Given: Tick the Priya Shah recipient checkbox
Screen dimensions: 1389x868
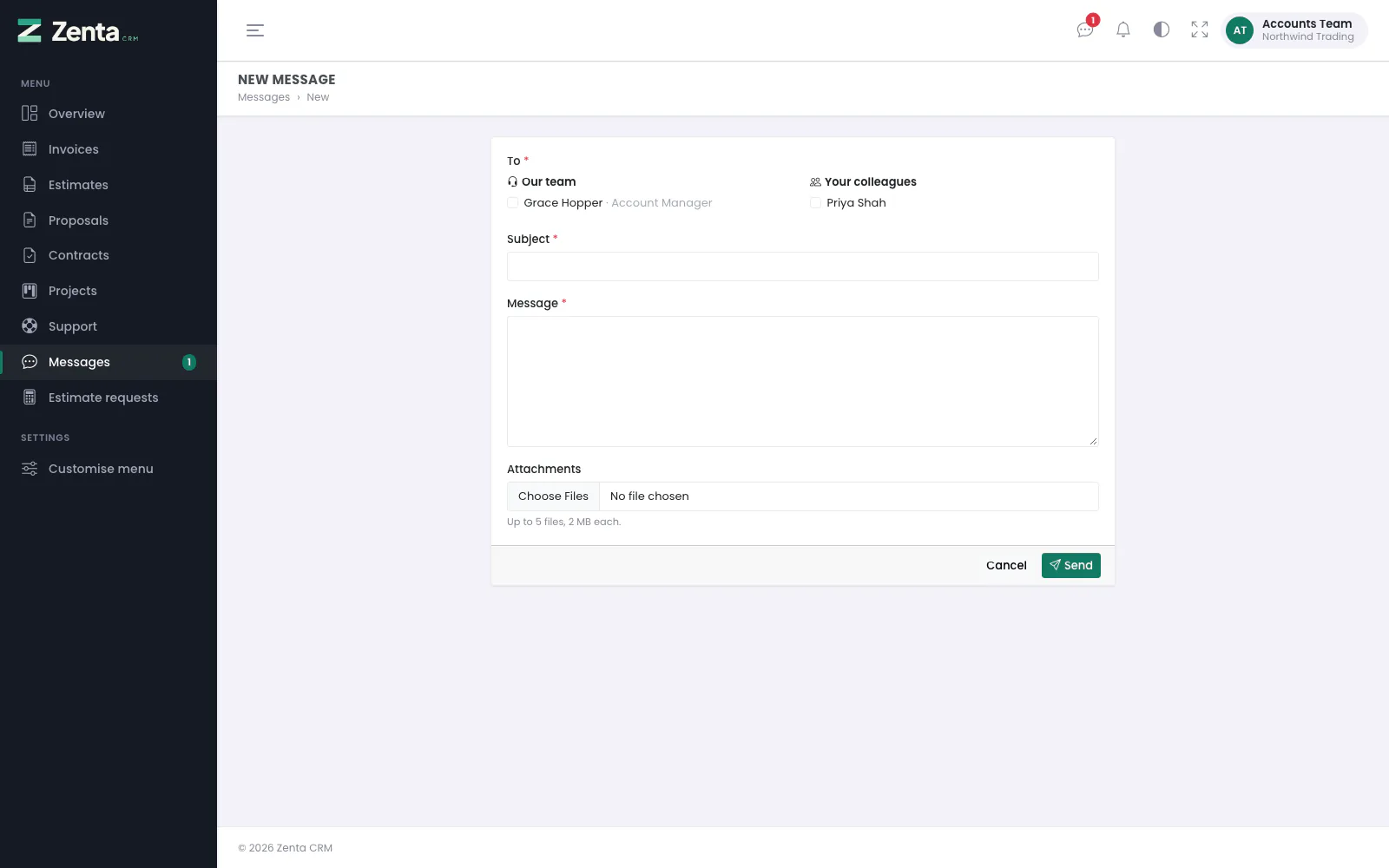Looking at the screenshot, I should tap(816, 203).
